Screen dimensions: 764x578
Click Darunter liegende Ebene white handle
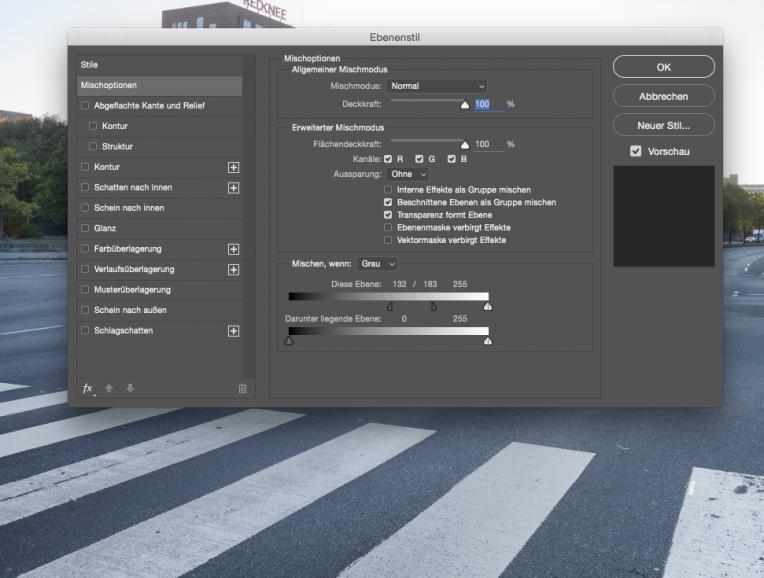pyautogui.click(x=488, y=341)
